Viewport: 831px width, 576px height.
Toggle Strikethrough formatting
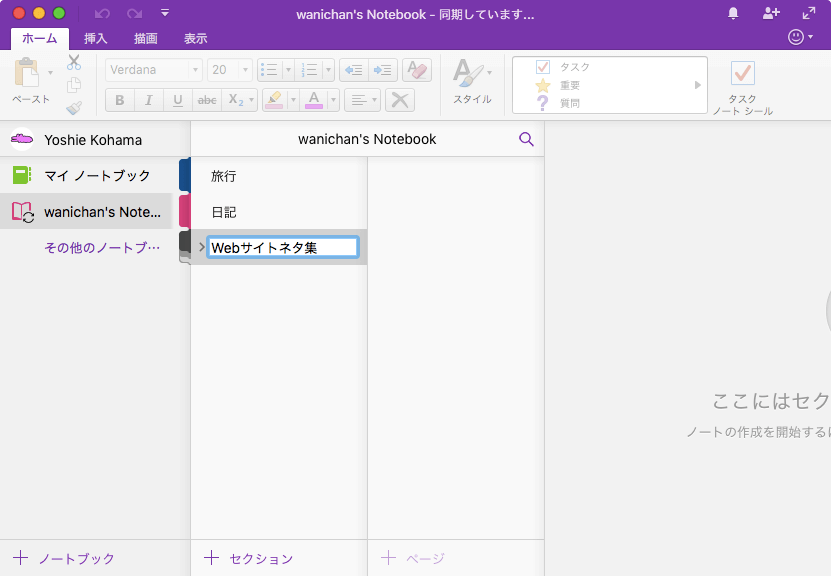(x=207, y=100)
